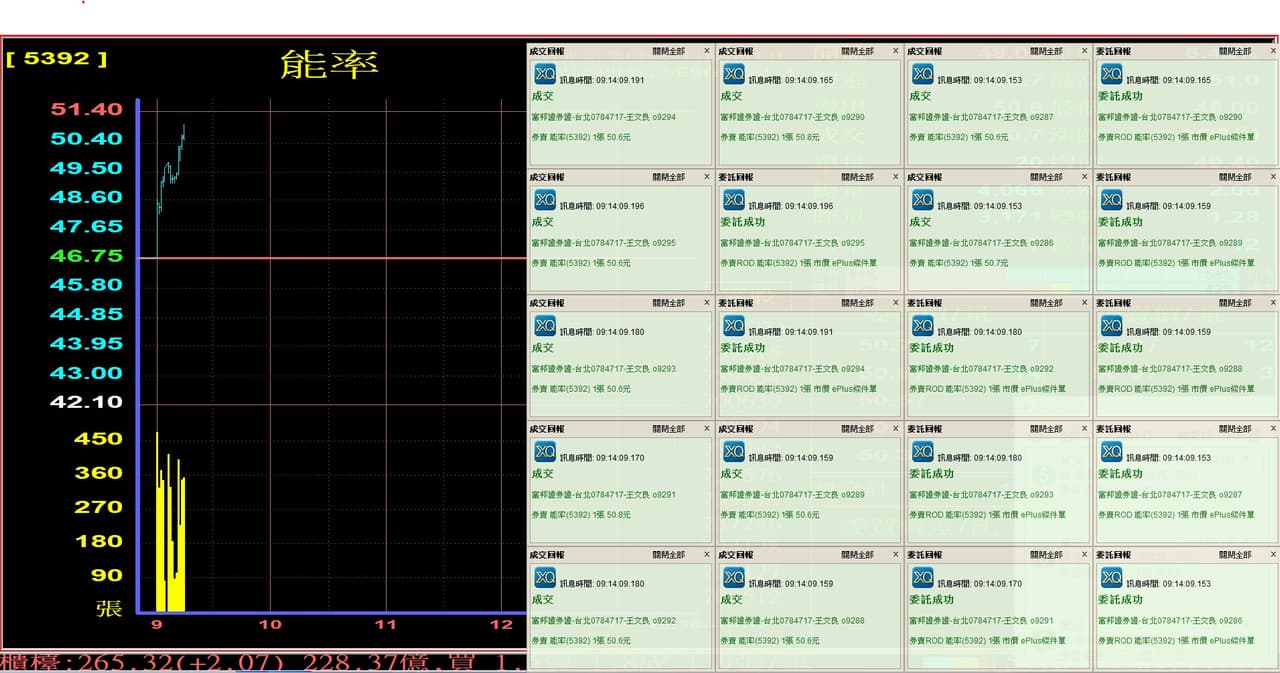Click XQ icon in 委託成功 o9294 popup
This screenshot has width=1280, height=673.
[x=734, y=326]
